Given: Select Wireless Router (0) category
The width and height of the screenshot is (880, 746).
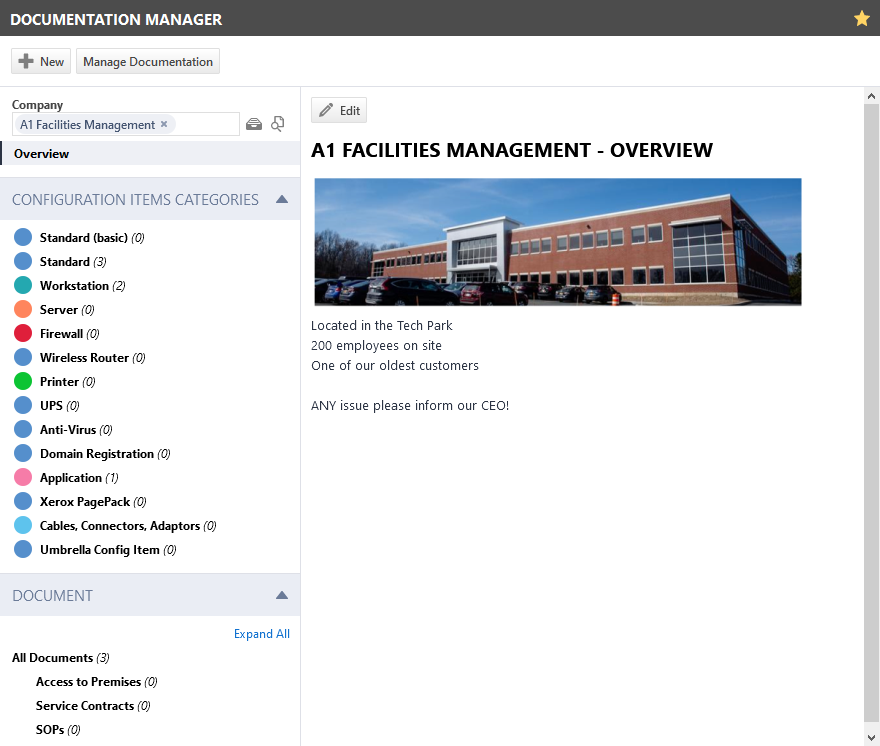Looking at the screenshot, I should (93, 358).
